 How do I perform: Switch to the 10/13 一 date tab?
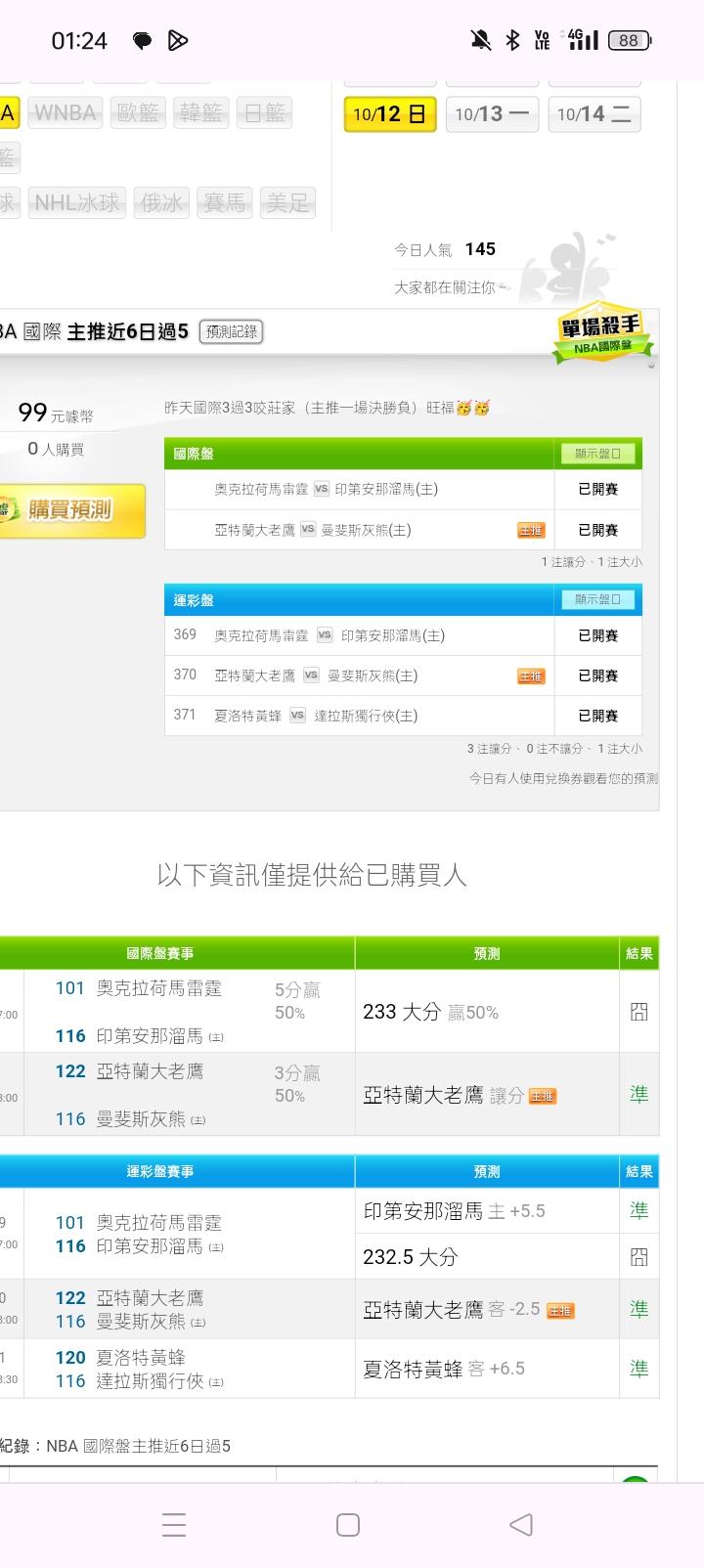(x=492, y=114)
